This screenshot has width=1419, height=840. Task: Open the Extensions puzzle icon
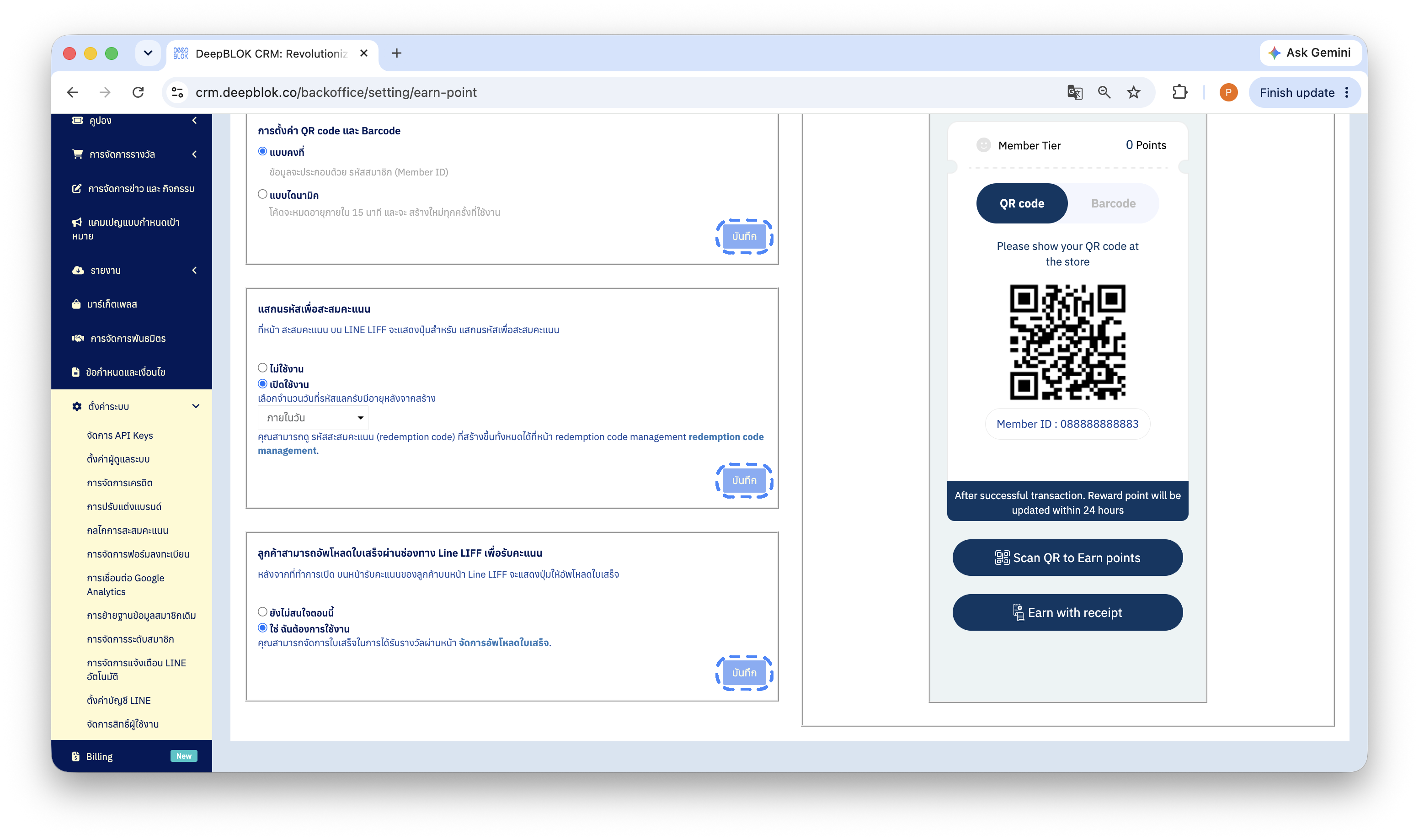coord(1179,92)
